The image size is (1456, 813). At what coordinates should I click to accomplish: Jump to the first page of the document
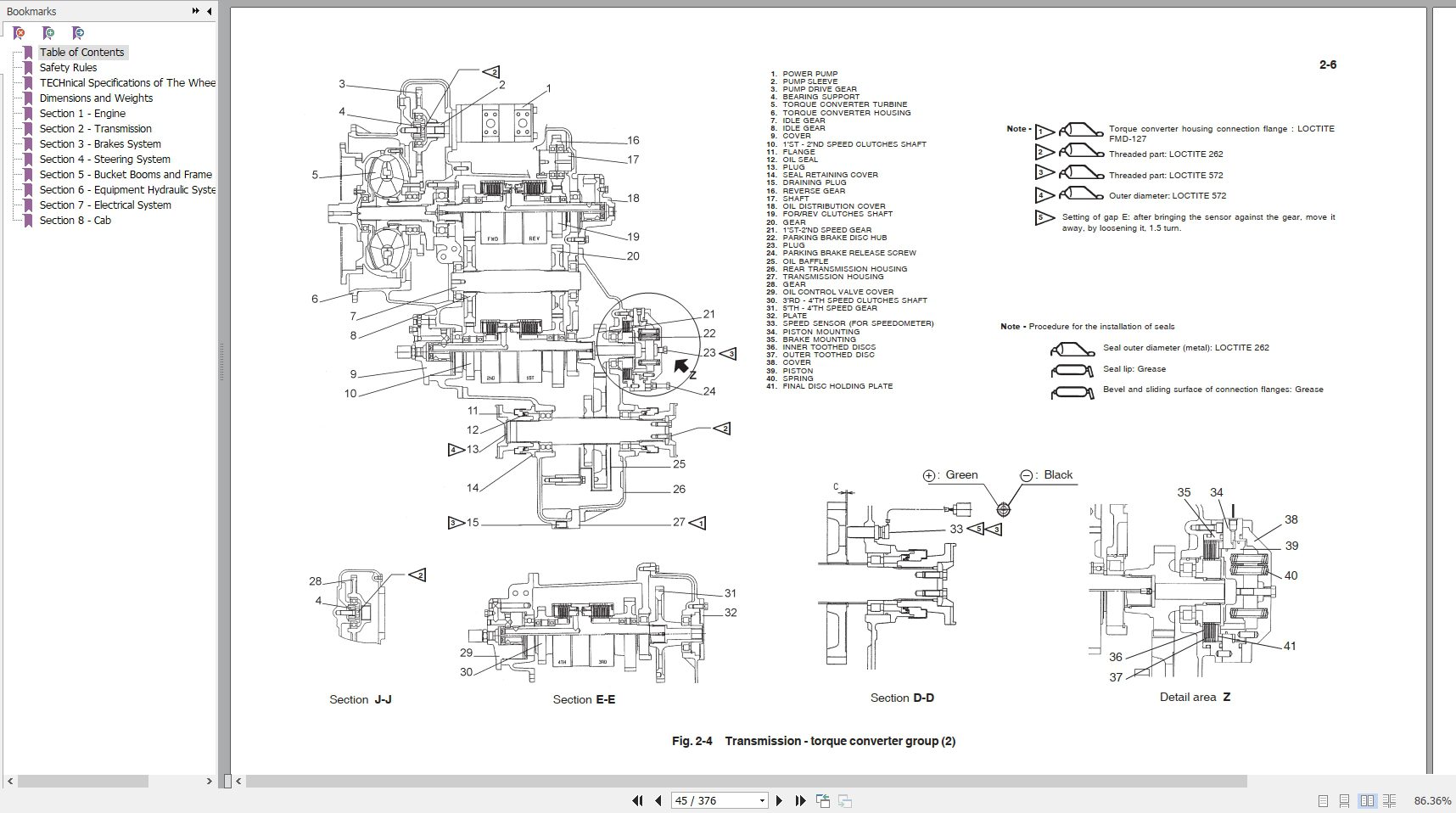(x=636, y=800)
